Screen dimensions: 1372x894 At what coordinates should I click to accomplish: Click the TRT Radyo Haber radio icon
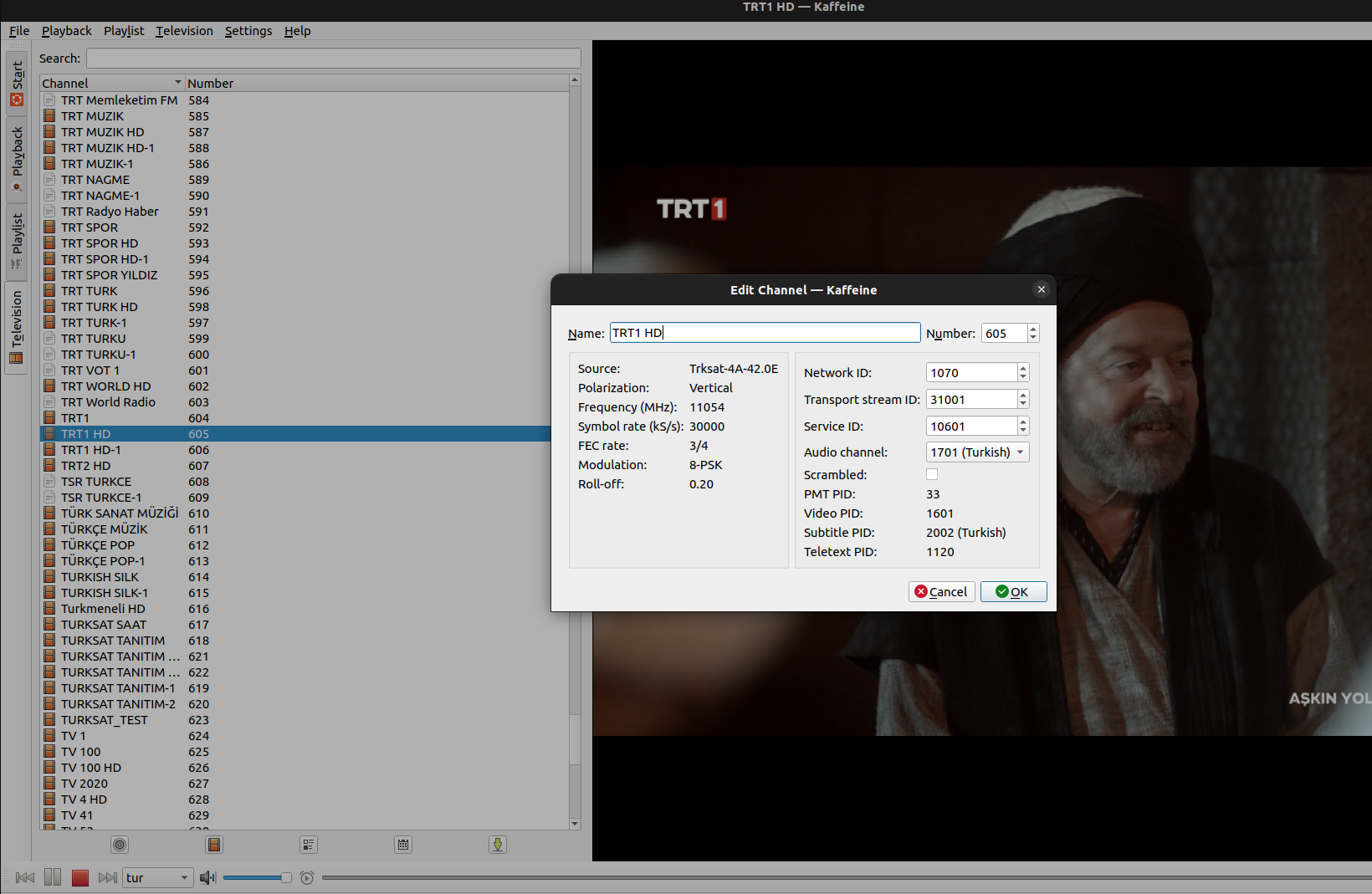click(x=50, y=212)
